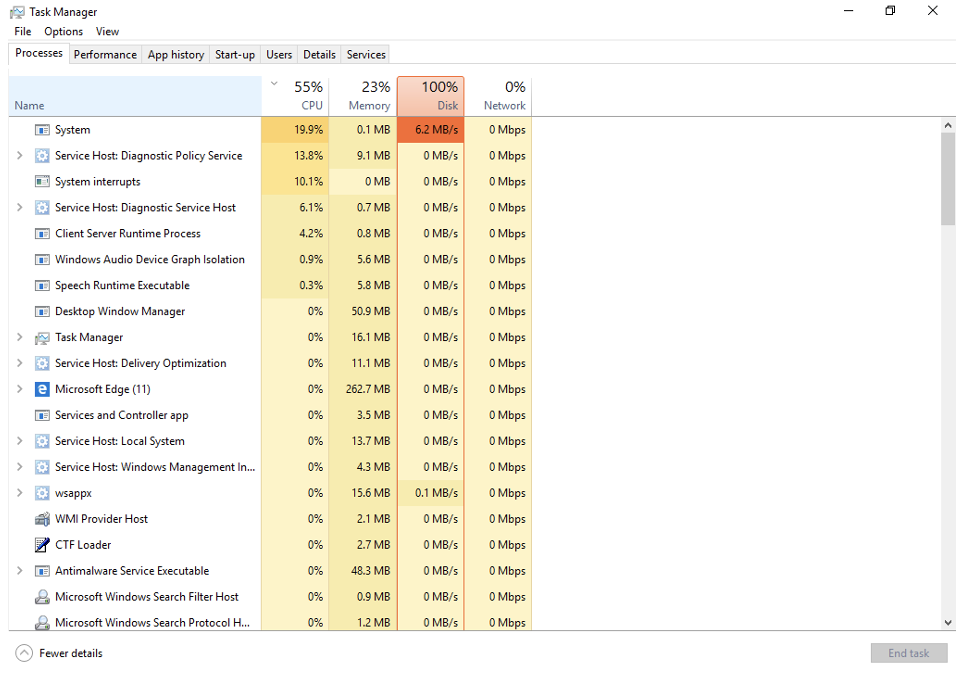This screenshot has height=682, width=976.
Task: Click the CTF Loader pen icon
Action: (42, 544)
